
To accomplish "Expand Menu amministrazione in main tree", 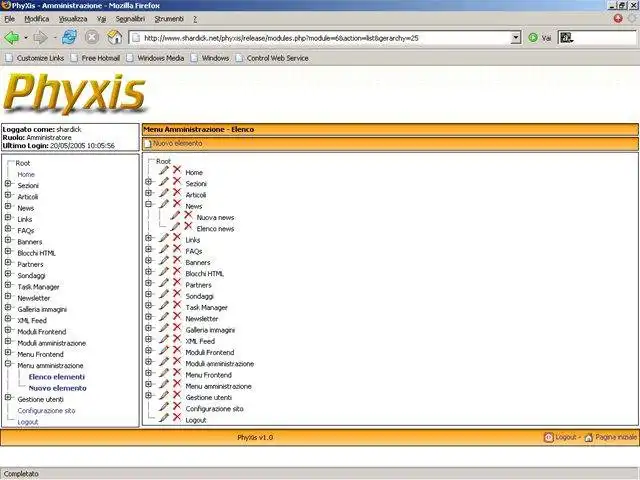I will [149, 384].
